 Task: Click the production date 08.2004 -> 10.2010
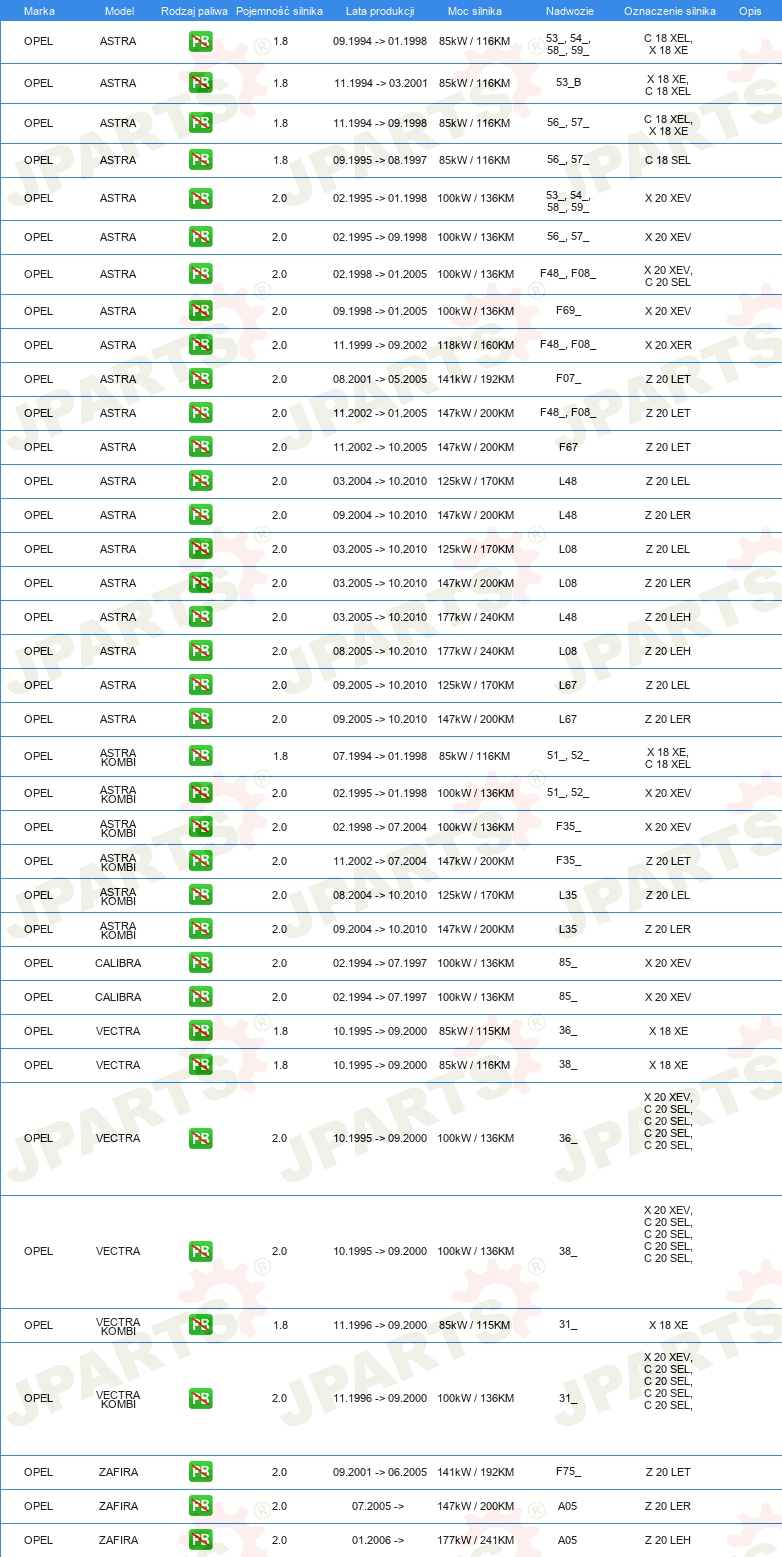tap(380, 895)
